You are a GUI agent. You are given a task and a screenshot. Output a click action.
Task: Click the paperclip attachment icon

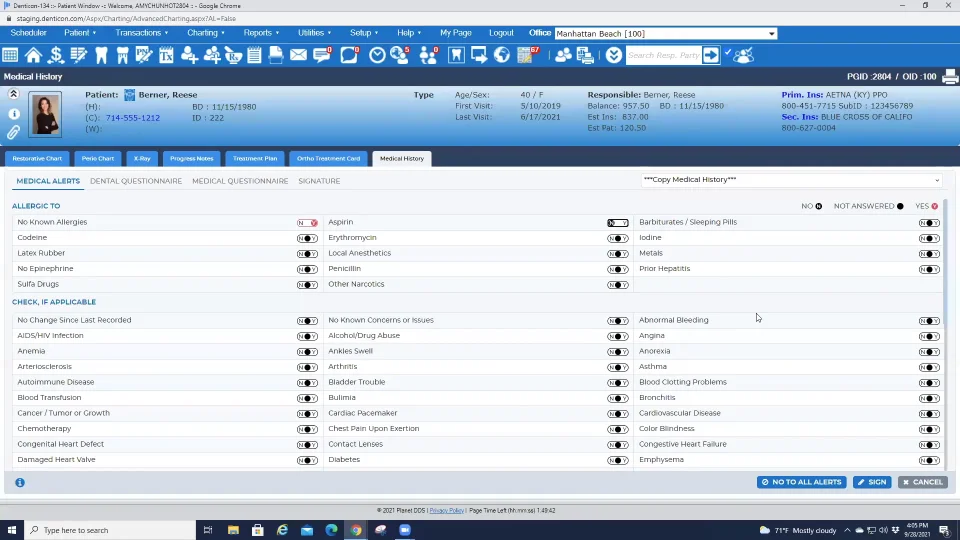pos(13,132)
